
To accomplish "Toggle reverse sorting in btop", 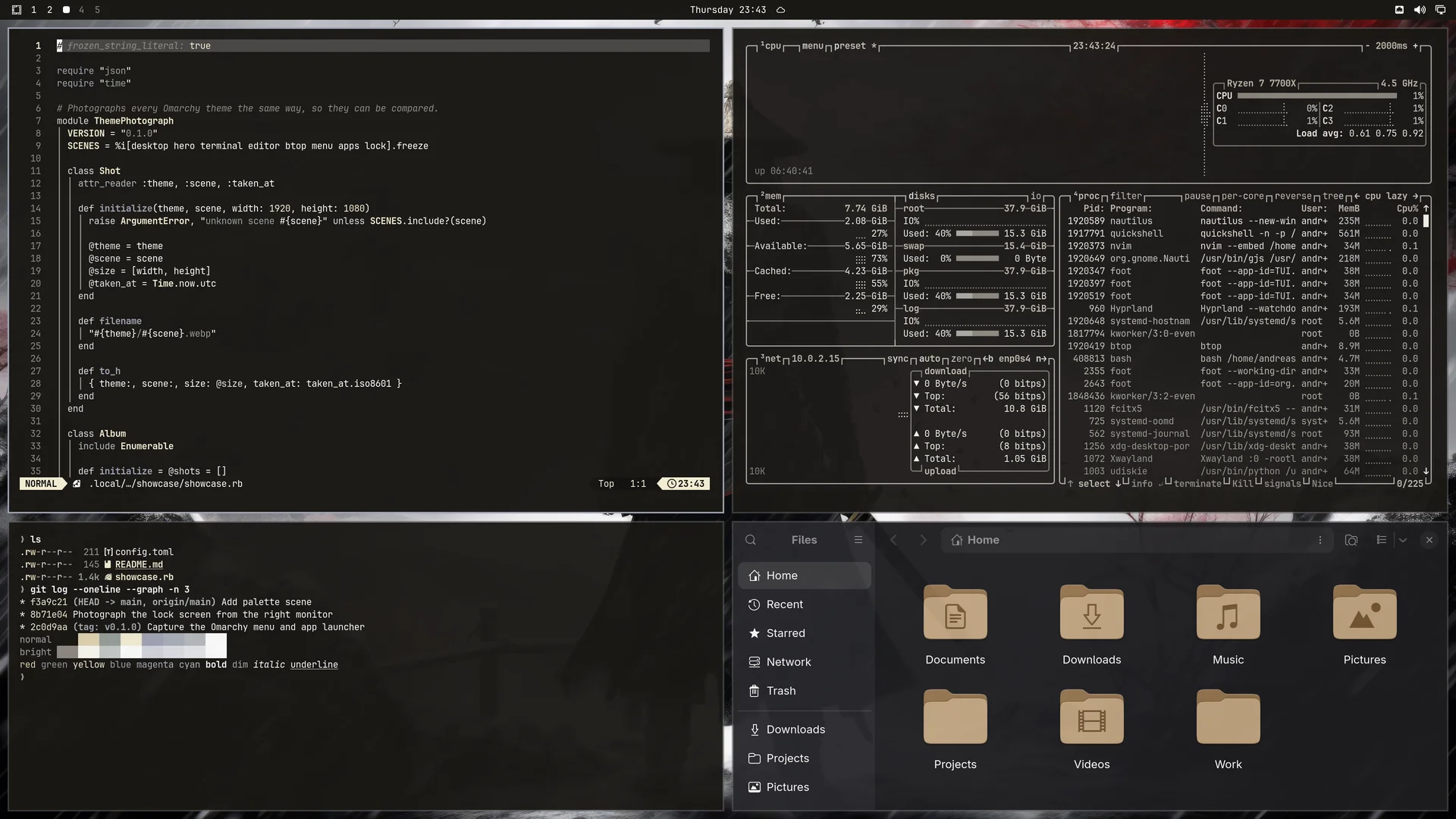I will [x=1293, y=196].
